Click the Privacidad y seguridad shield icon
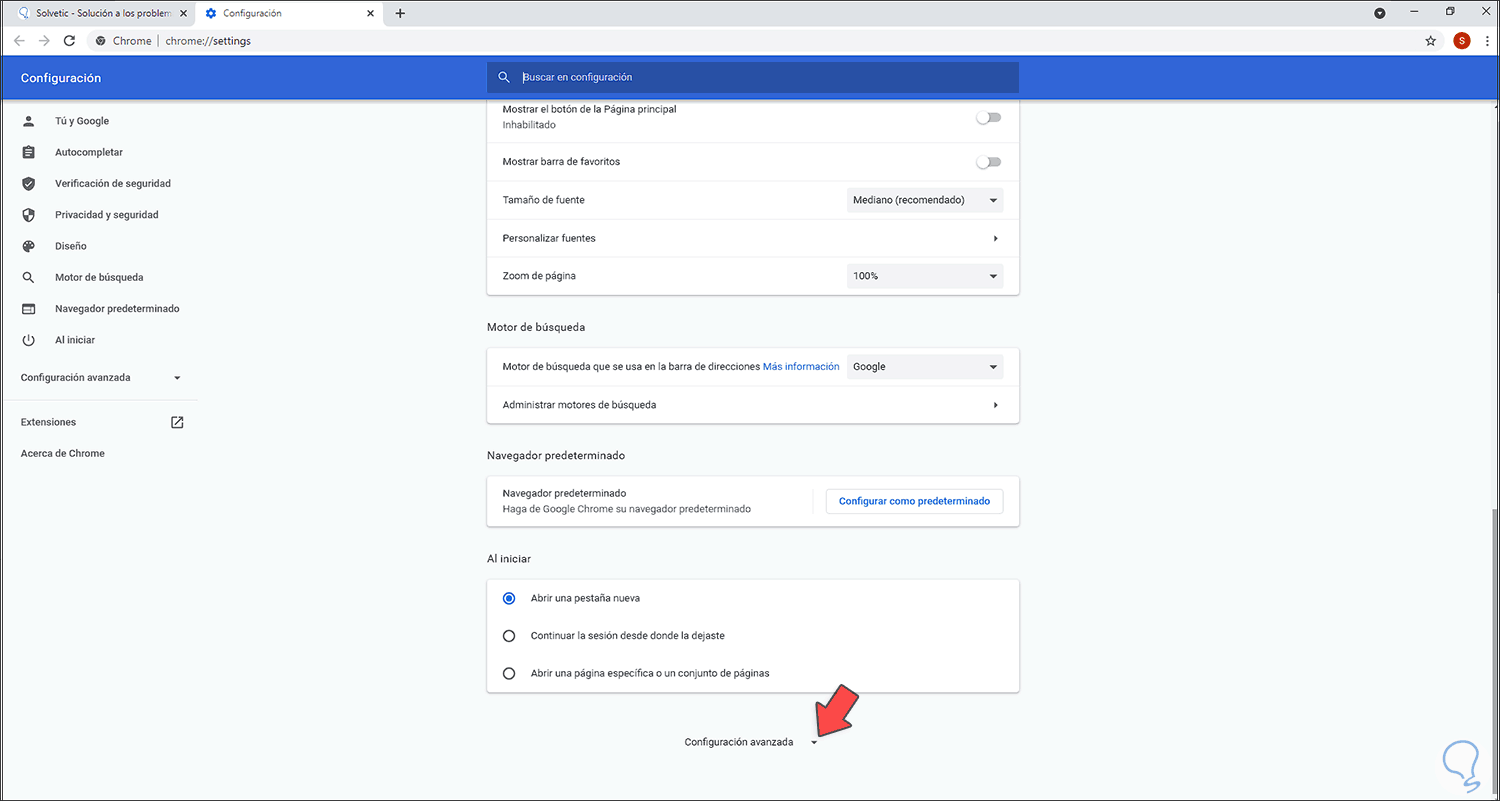Image resolution: width=1500 pixels, height=801 pixels. coord(28,215)
